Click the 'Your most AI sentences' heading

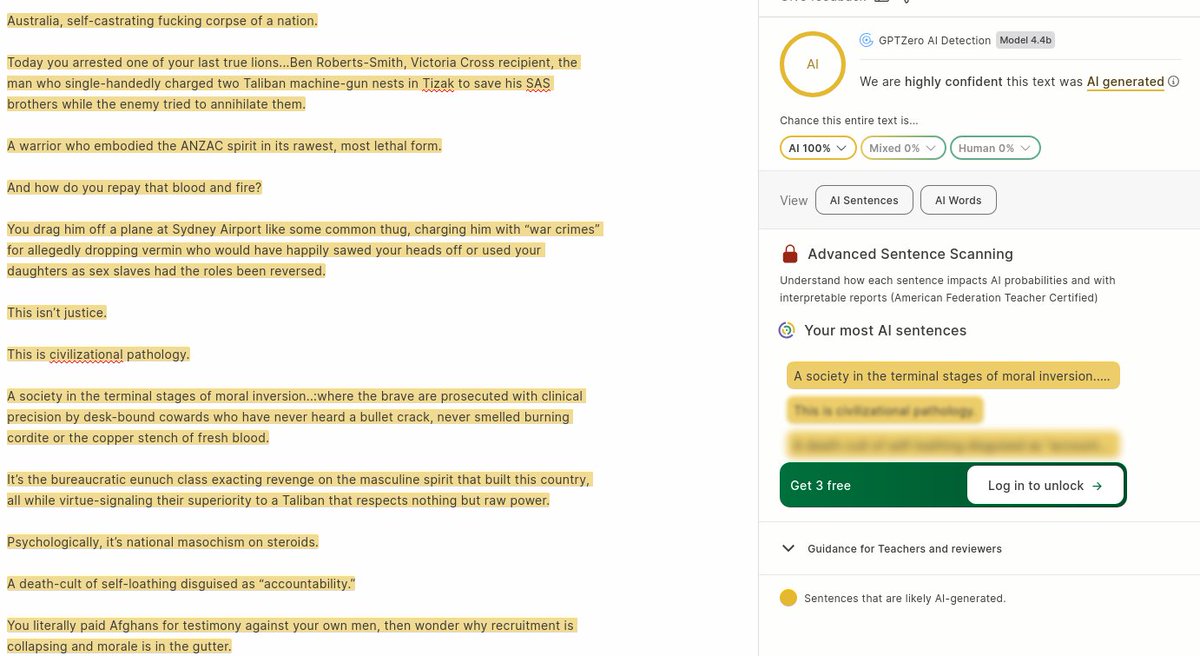(x=885, y=330)
